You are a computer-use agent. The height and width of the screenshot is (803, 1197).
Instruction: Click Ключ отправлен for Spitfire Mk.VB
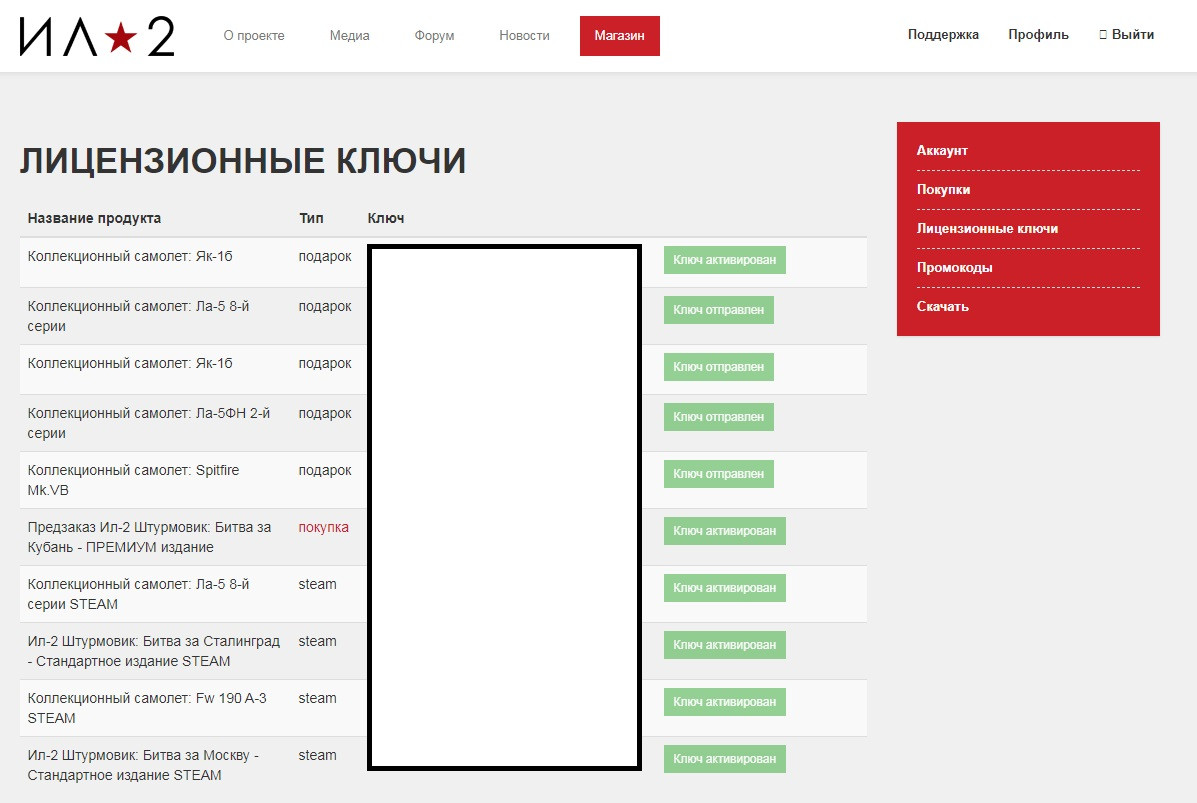coord(718,474)
